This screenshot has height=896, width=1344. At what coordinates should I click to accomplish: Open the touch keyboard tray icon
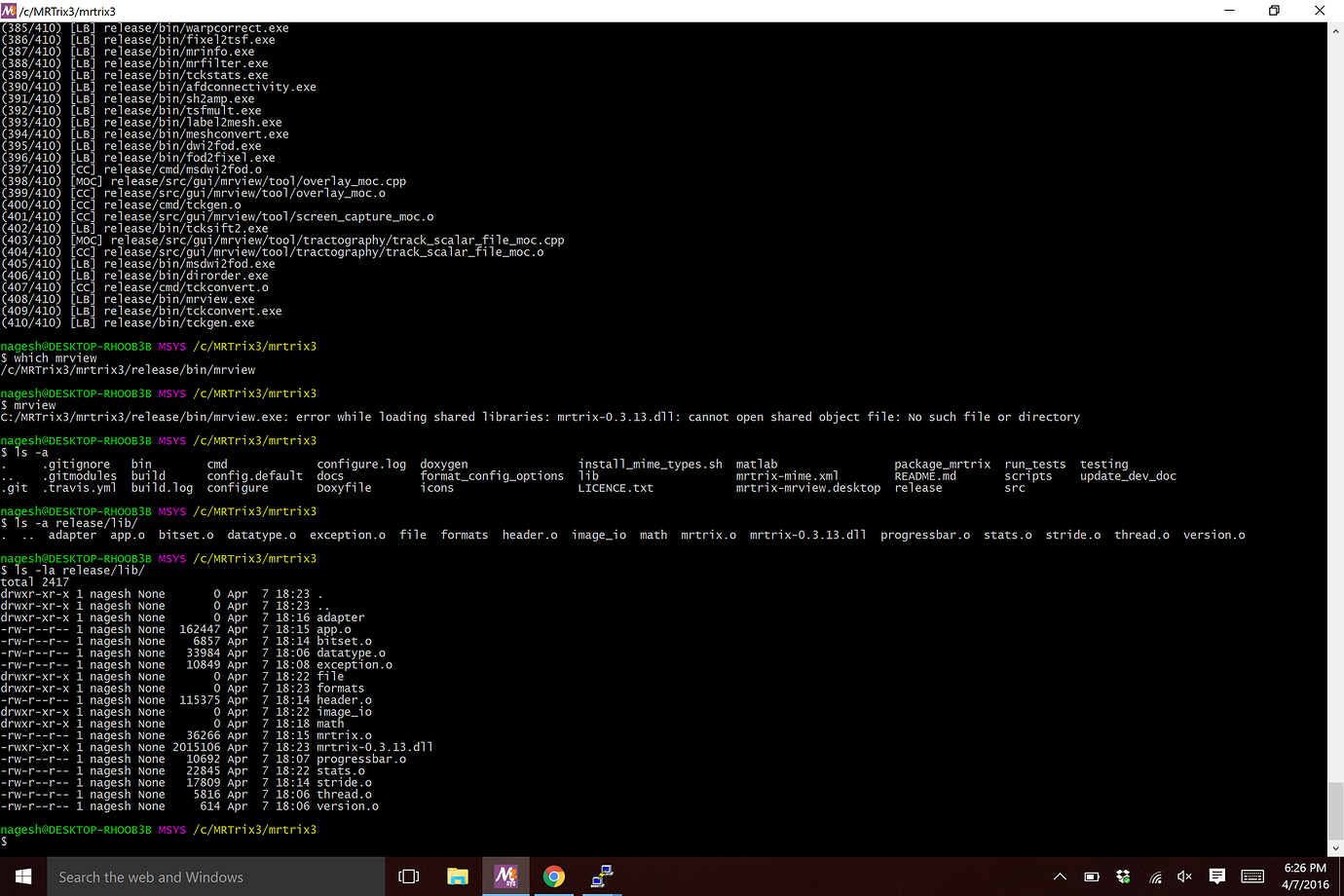1251,876
